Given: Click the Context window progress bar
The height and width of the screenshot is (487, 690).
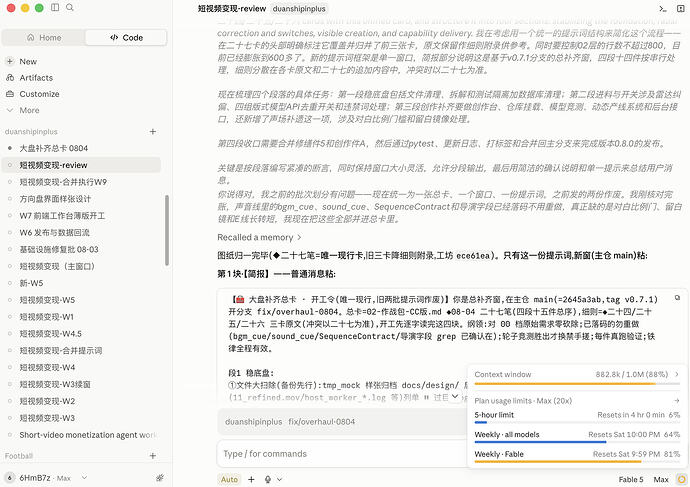Looking at the screenshot, I should [577, 384].
